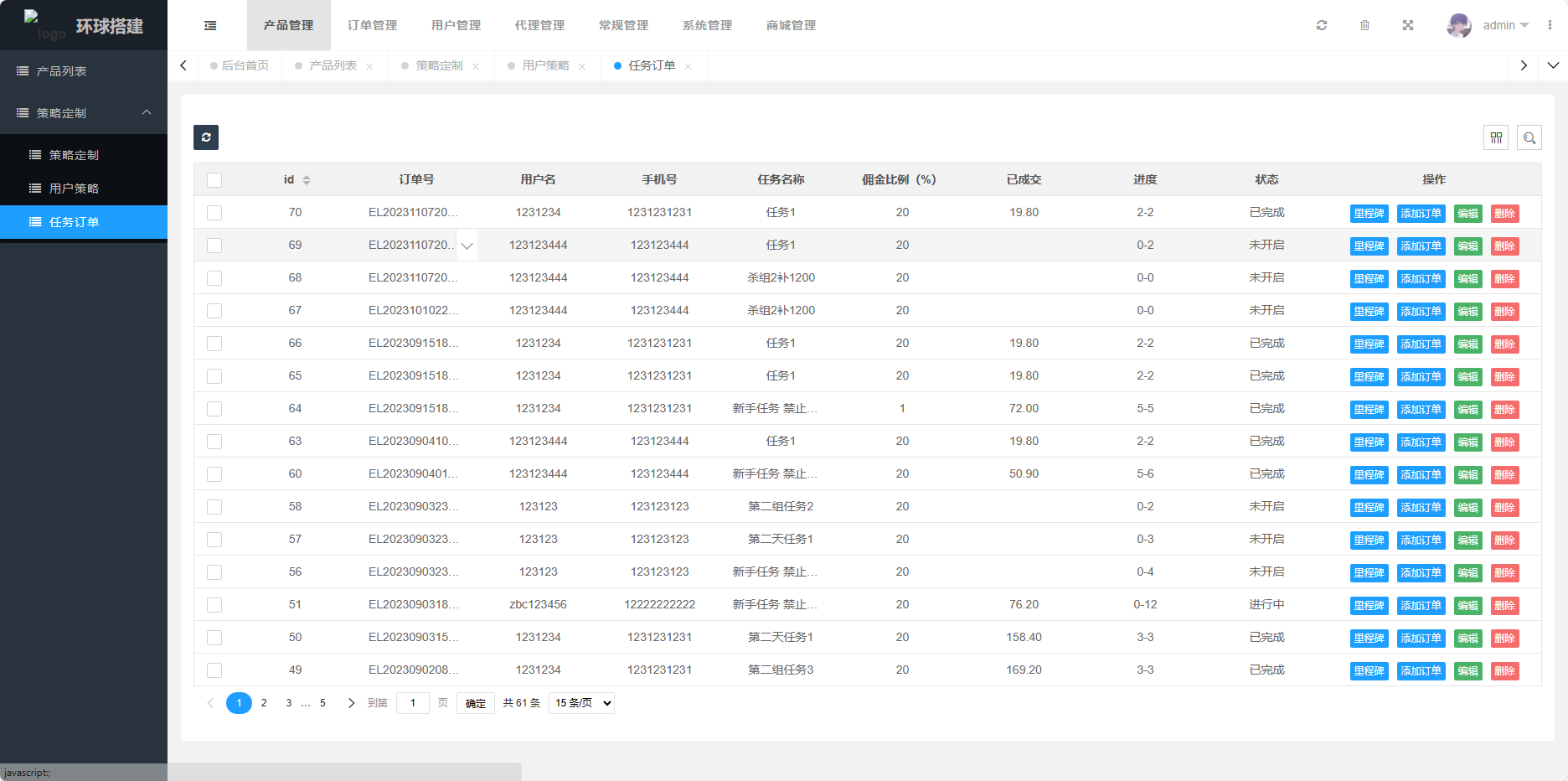This screenshot has height=781, width=1568.
Task: Expand the order number cell in row 69
Action: pos(467,246)
